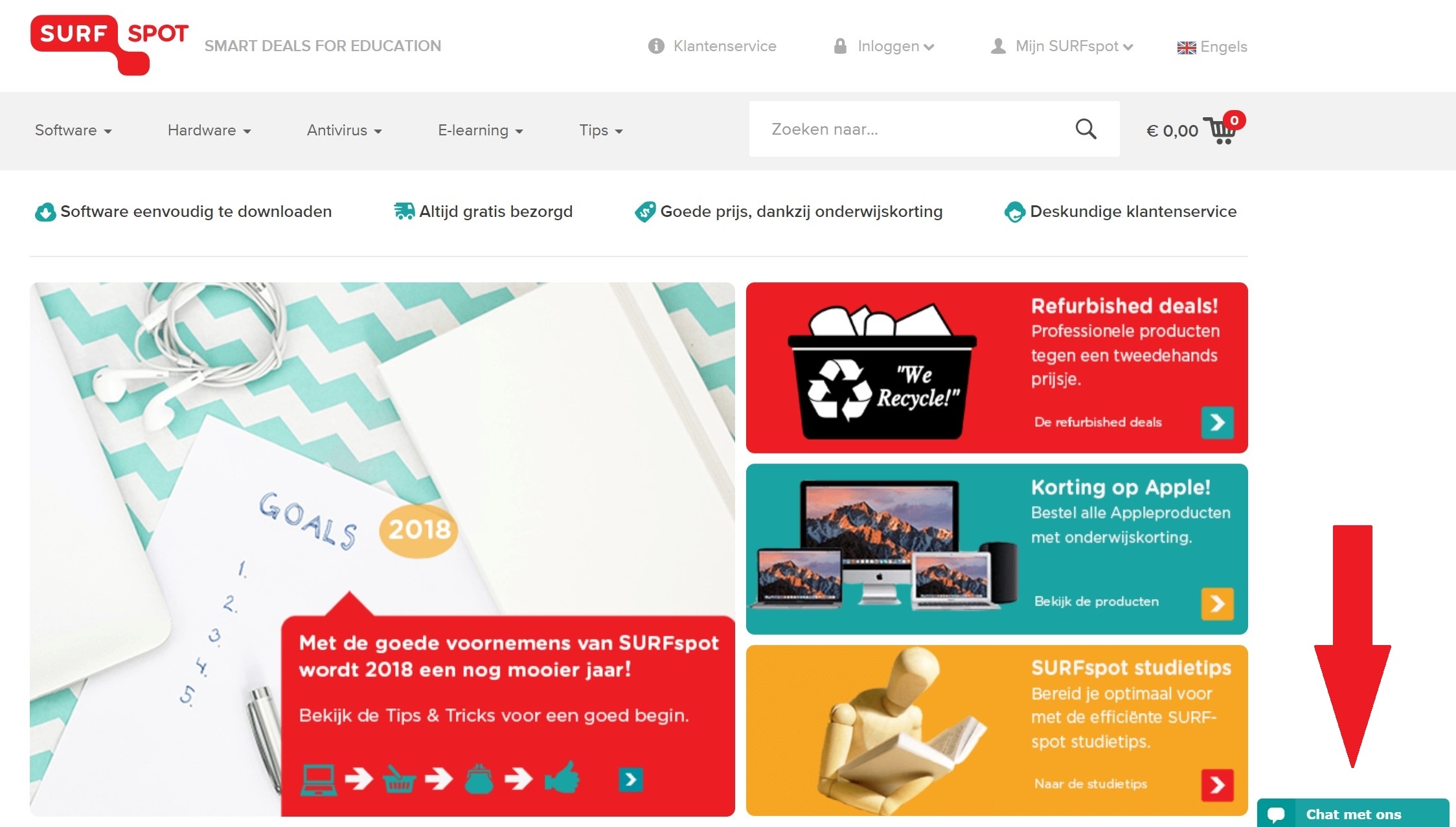Click the SURFspot logo
Image resolution: width=1456 pixels, height=827 pixels.
(x=109, y=45)
